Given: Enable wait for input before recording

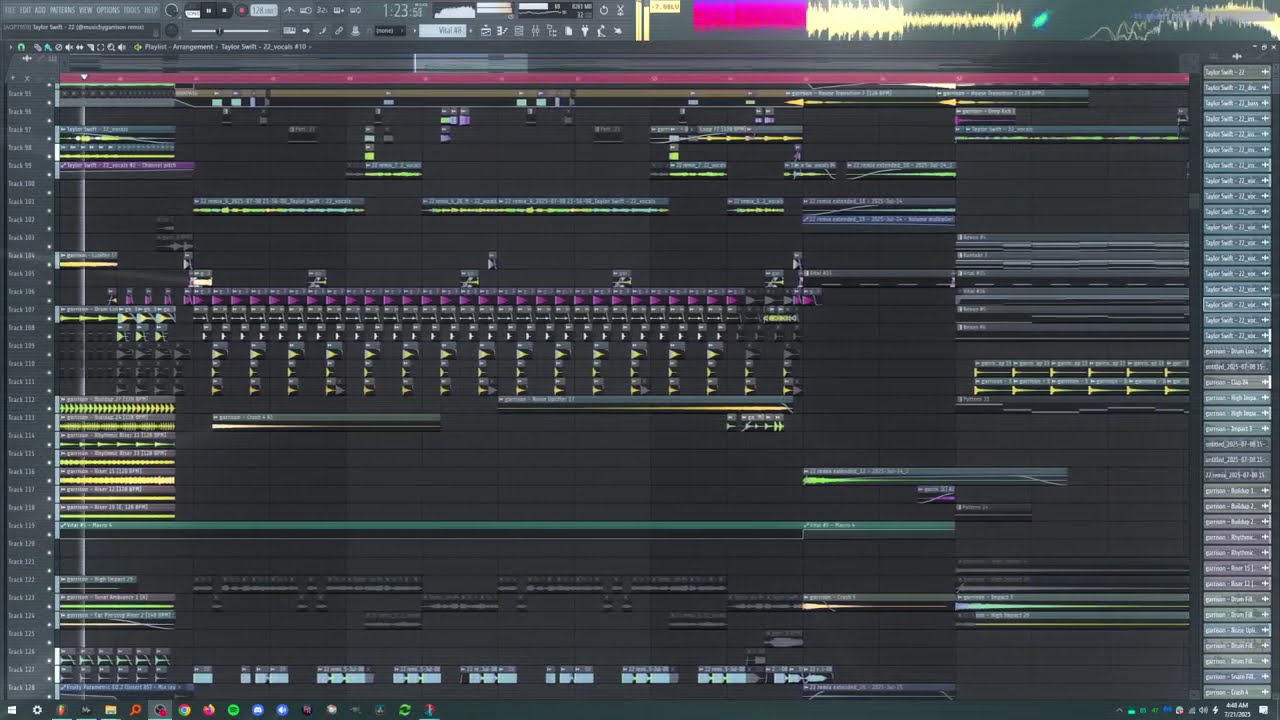Looking at the screenshot, I should point(306,10).
